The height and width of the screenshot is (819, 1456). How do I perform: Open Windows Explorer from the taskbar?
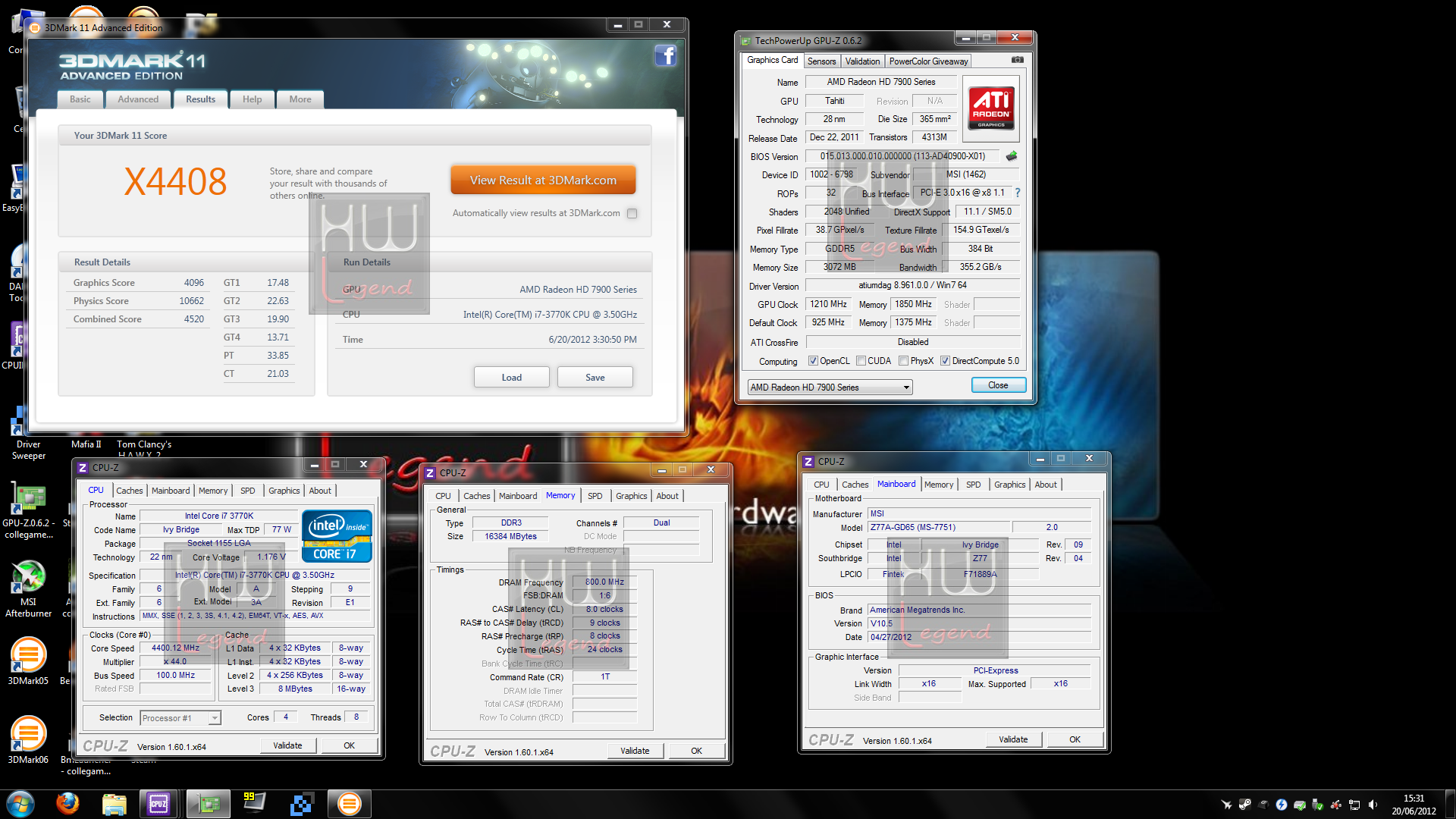tap(114, 804)
